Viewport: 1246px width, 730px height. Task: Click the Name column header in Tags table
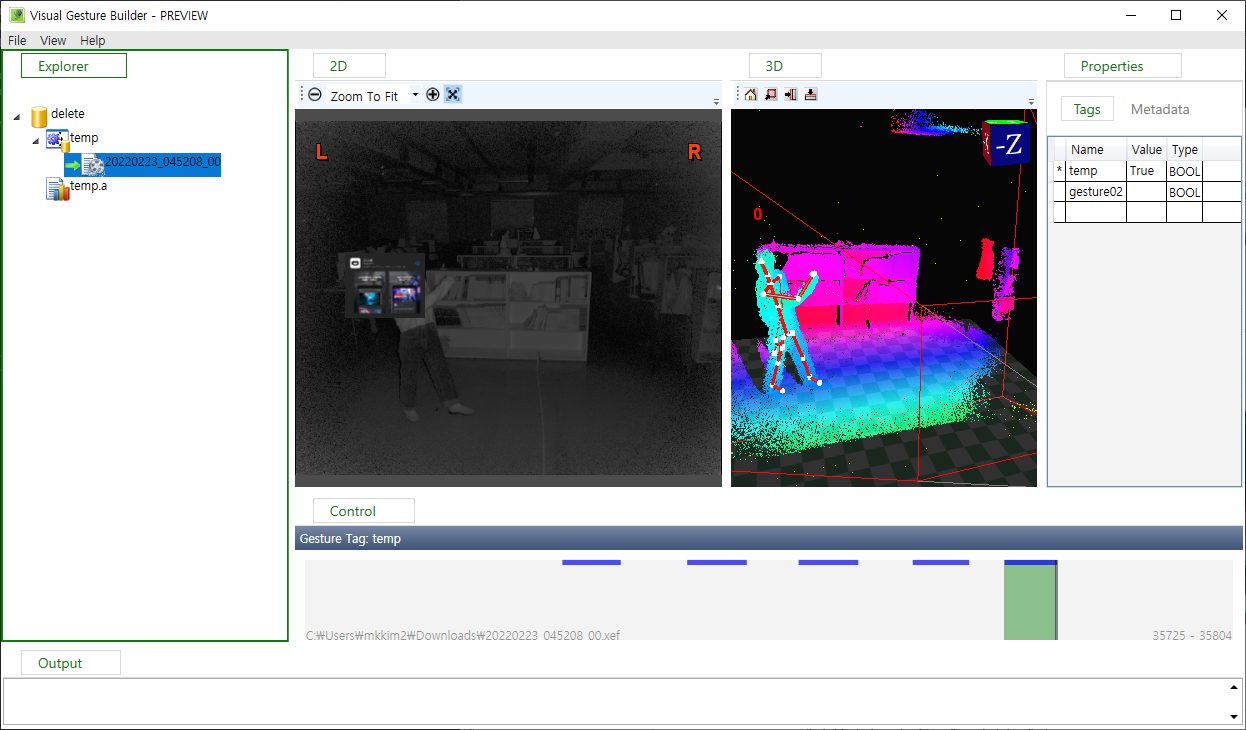click(1096, 150)
